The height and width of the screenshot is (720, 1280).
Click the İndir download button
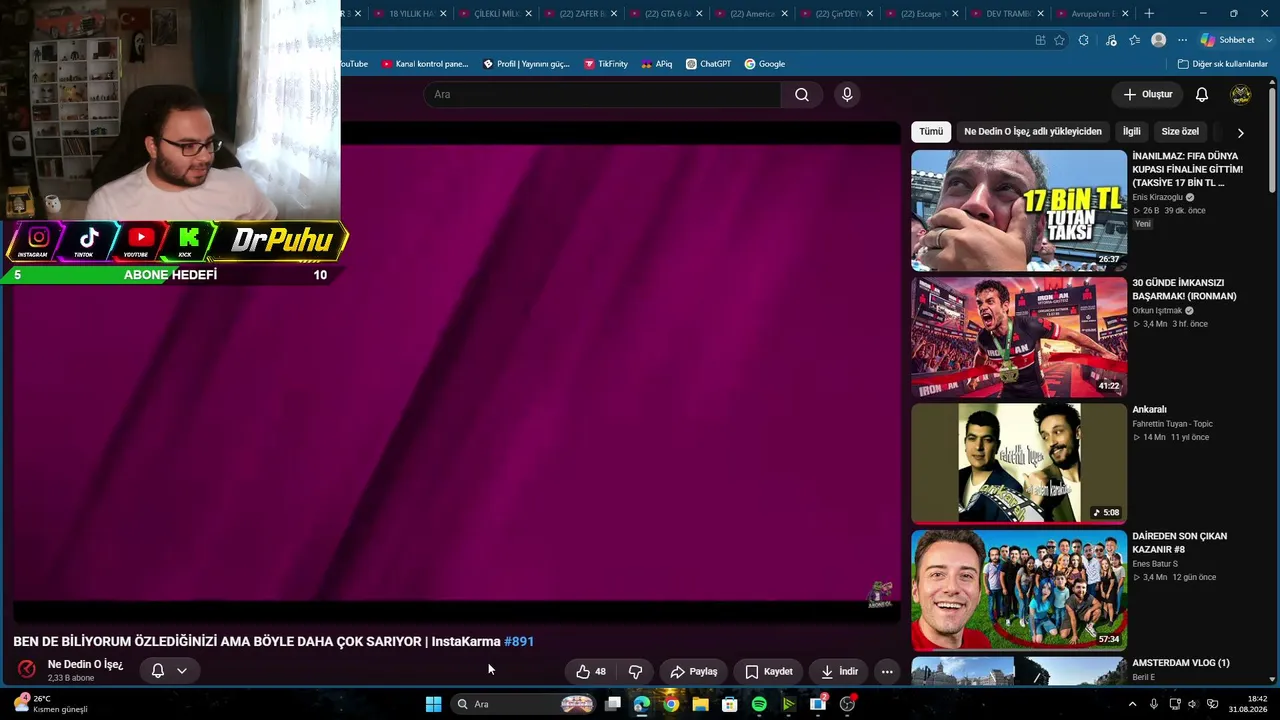coord(839,671)
